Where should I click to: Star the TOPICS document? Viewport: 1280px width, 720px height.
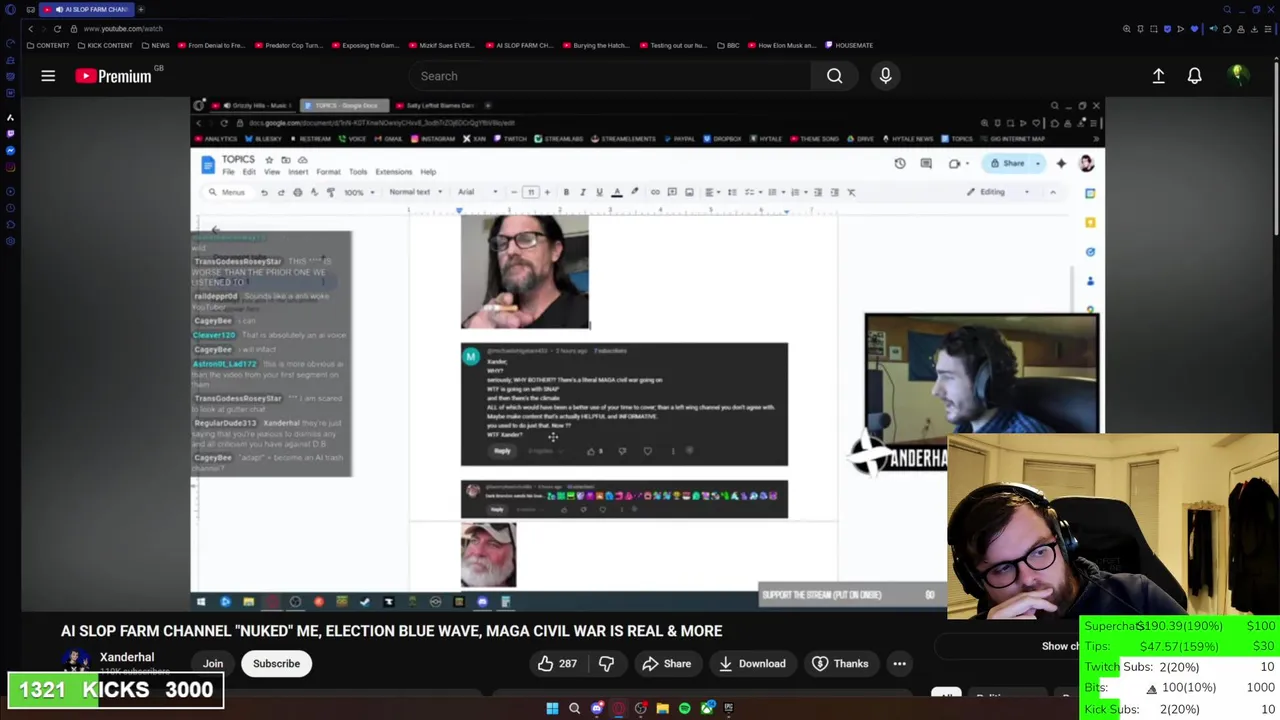click(x=269, y=160)
